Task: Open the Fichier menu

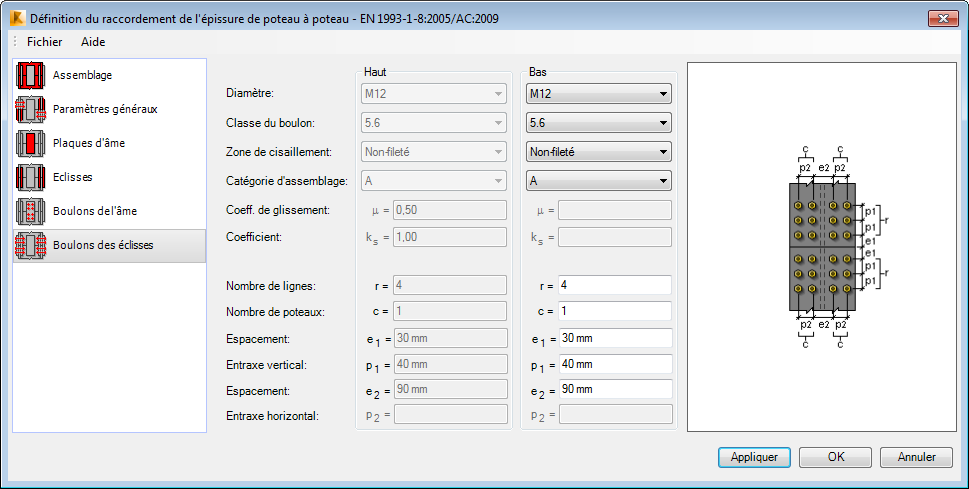Action: (x=44, y=42)
